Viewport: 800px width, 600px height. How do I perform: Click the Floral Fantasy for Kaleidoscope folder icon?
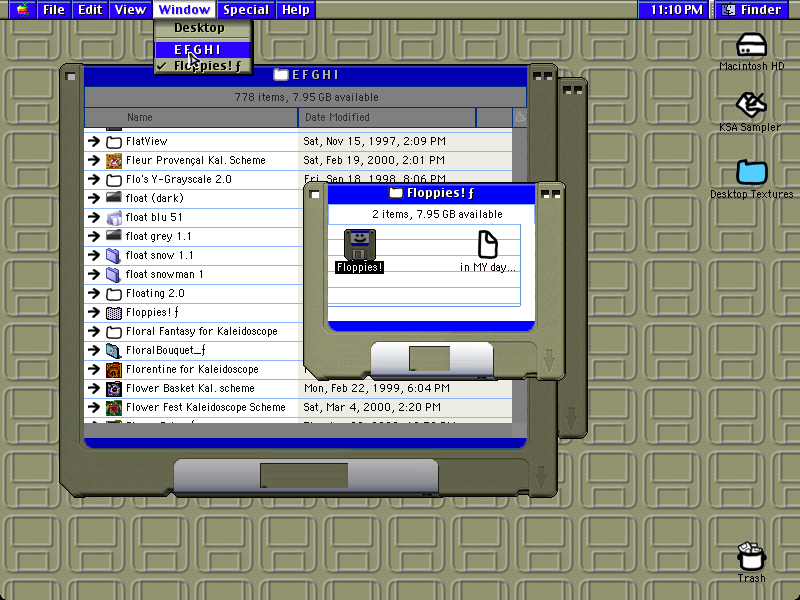(x=114, y=332)
